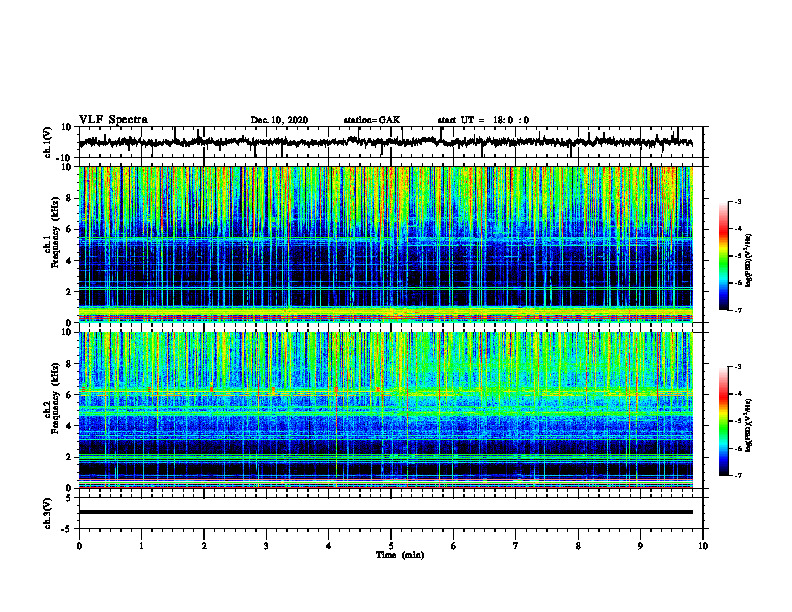The height and width of the screenshot is (612, 792).
Task: Click time axis tick label "4"
Action: tap(329, 546)
